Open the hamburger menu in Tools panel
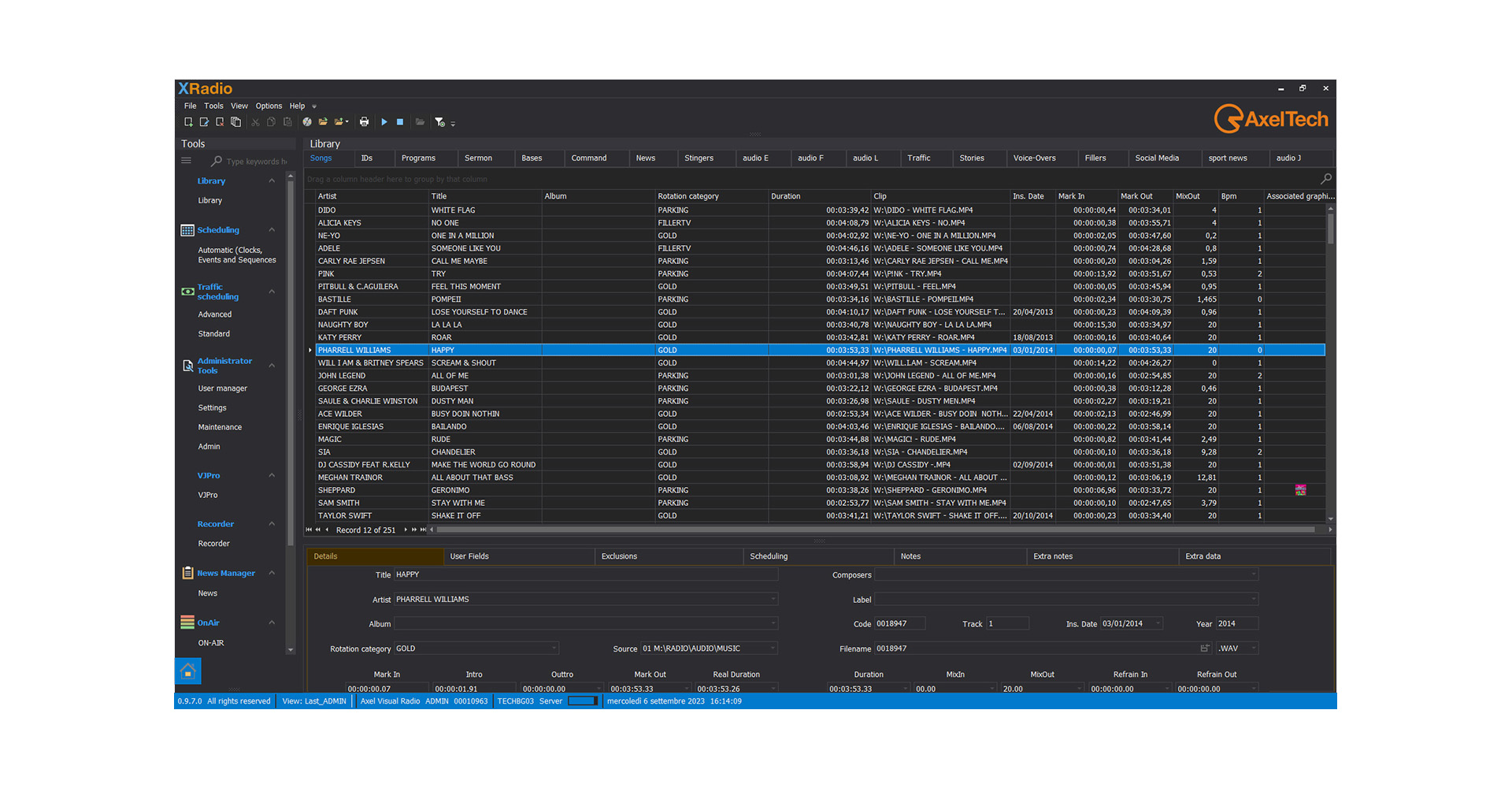 (187, 161)
